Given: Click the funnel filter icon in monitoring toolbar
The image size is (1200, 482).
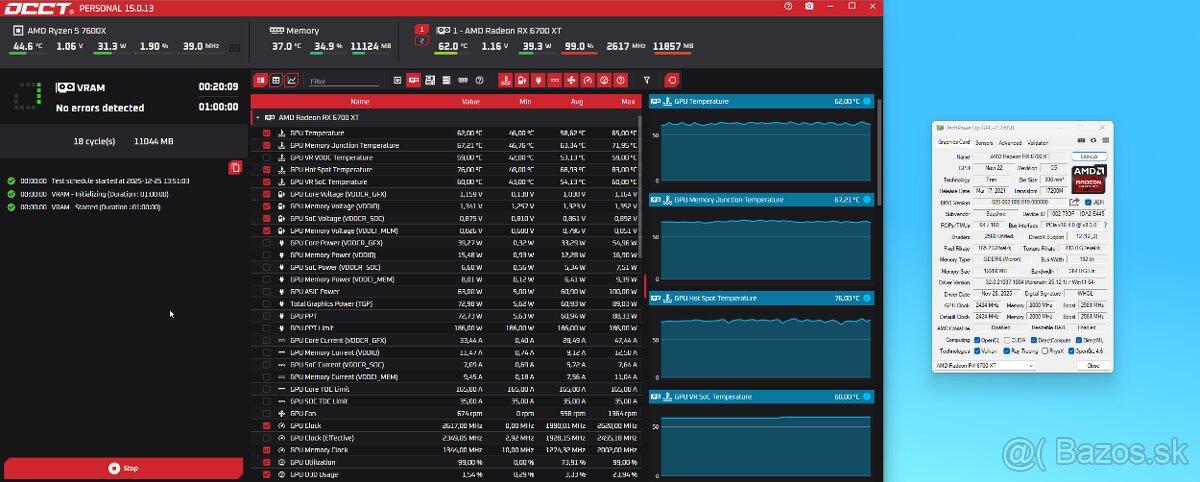Looking at the screenshot, I should click(x=647, y=80).
